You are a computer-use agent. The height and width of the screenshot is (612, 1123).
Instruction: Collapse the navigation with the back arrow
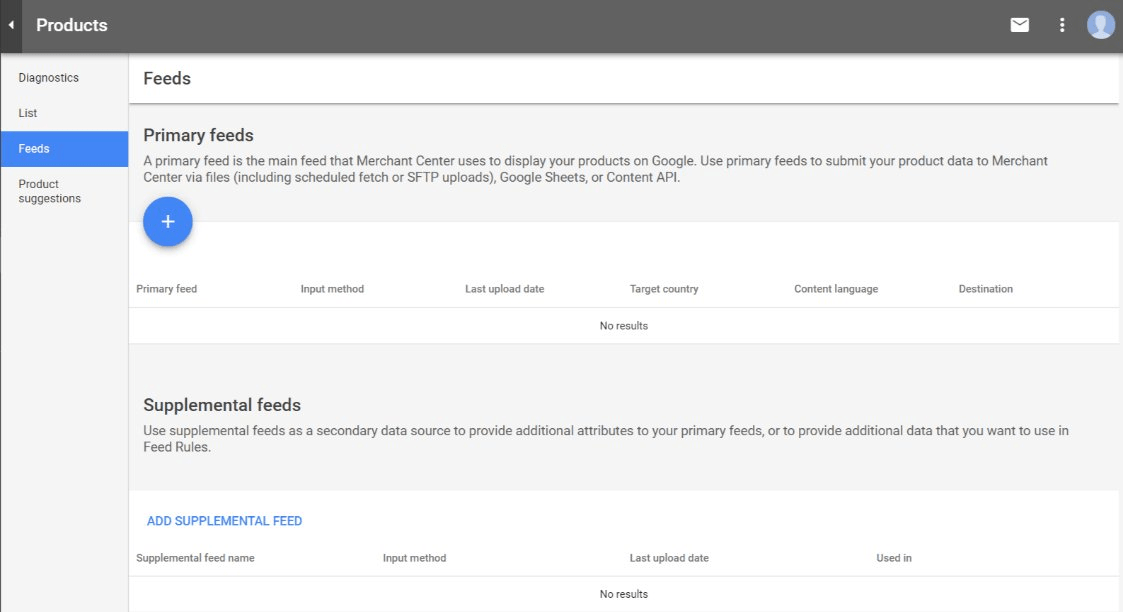pyautogui.click(x=11, y=24)
